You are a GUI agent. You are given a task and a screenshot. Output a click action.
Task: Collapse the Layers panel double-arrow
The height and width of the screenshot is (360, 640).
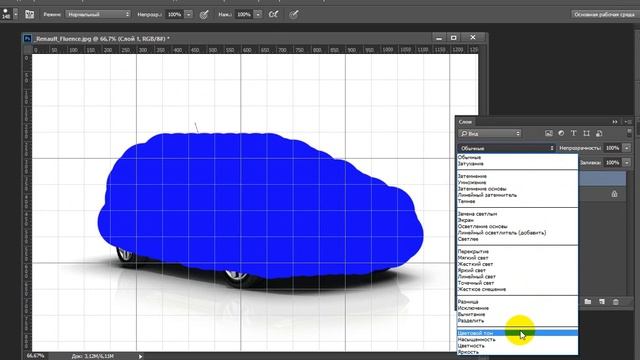pyautogui.click(x=615, y=122)
